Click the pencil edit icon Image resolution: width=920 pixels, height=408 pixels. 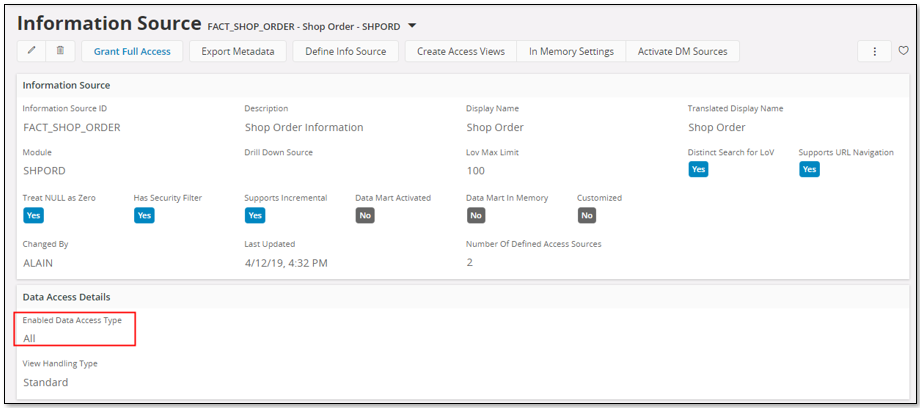point(31,51)
